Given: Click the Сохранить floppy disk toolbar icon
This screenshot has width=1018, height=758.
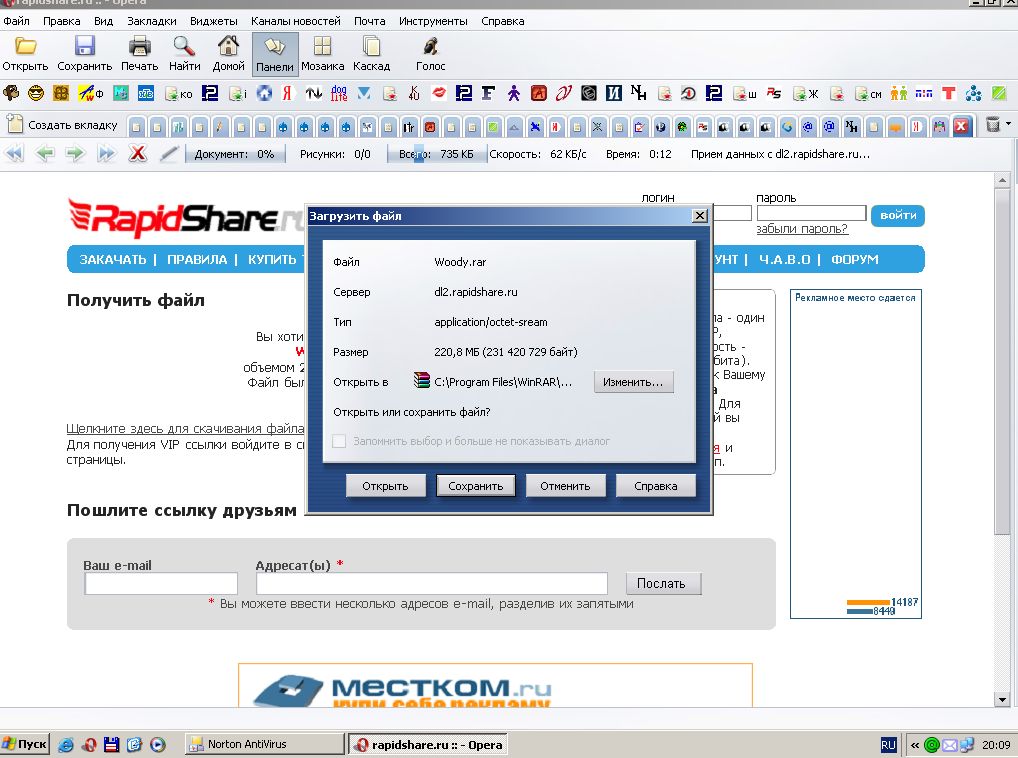Looking at the screenshot, I should point(84,46).
